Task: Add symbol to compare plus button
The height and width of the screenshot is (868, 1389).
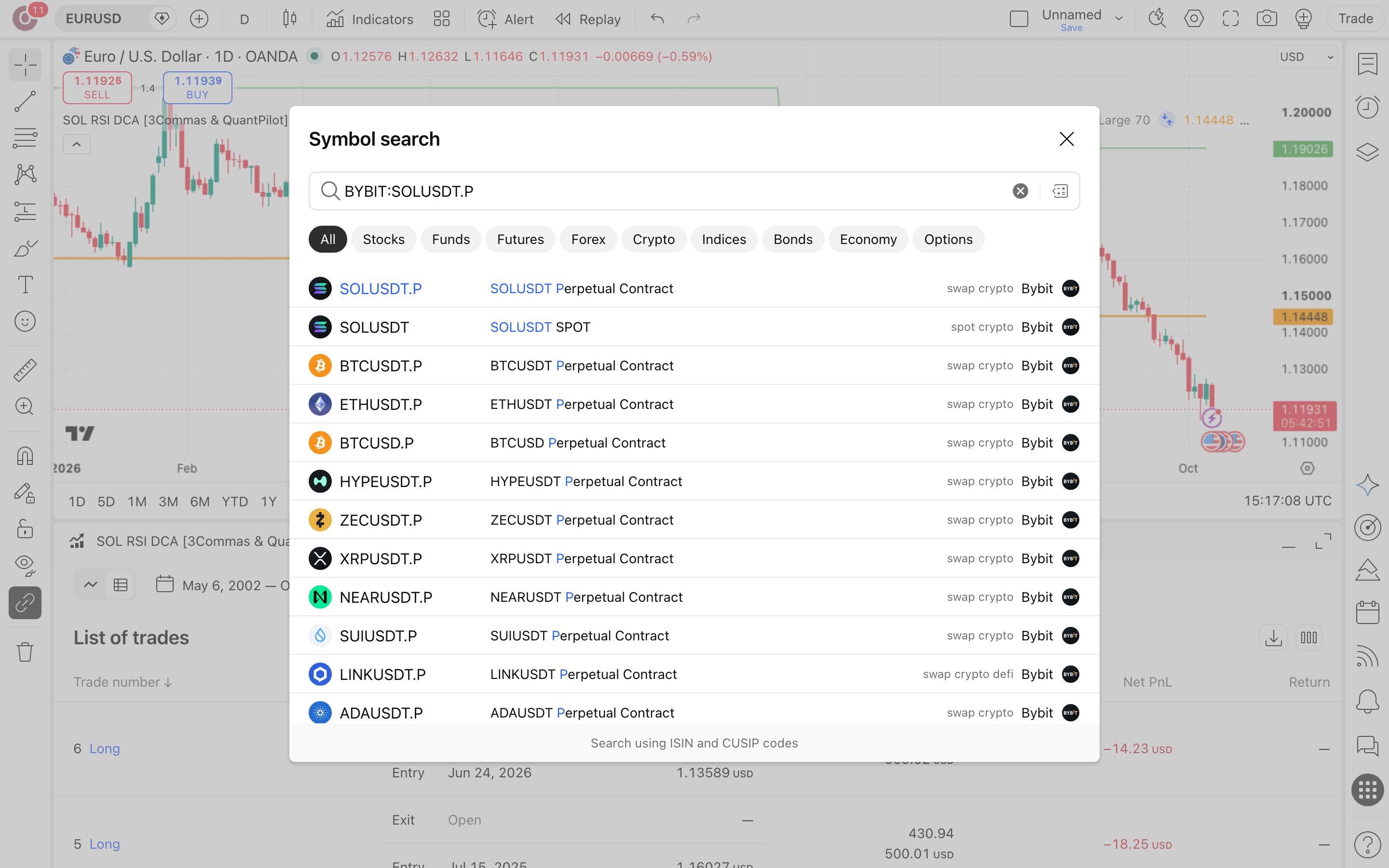Action: click(199, 19)
